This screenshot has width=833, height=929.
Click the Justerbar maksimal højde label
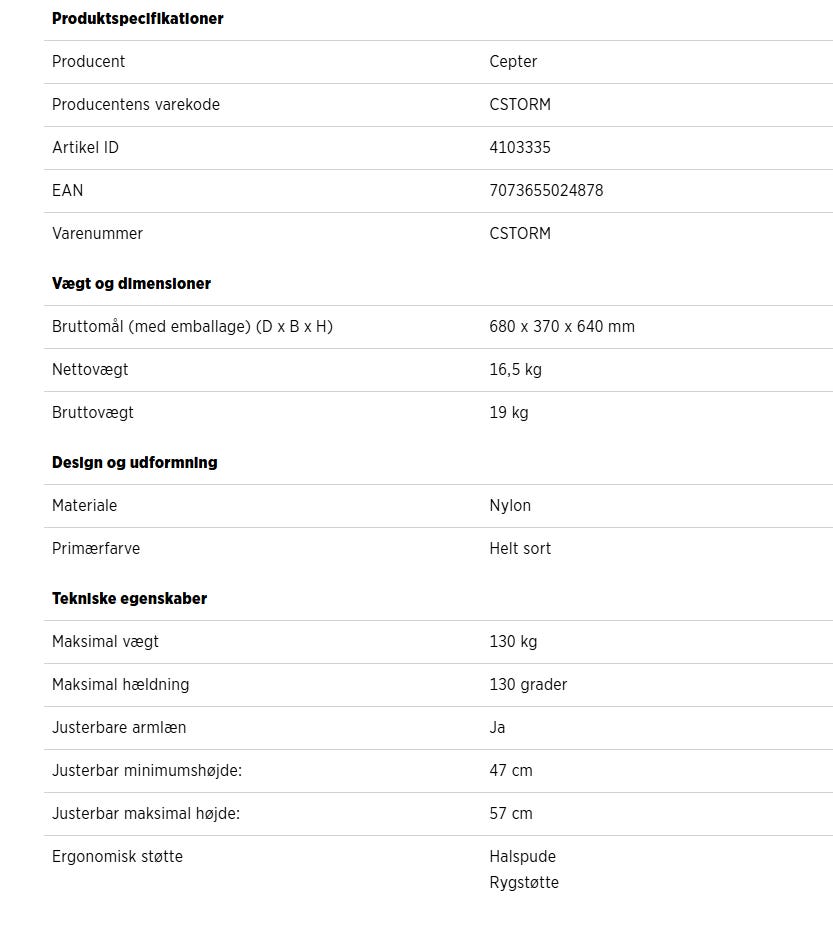[146, 814]
